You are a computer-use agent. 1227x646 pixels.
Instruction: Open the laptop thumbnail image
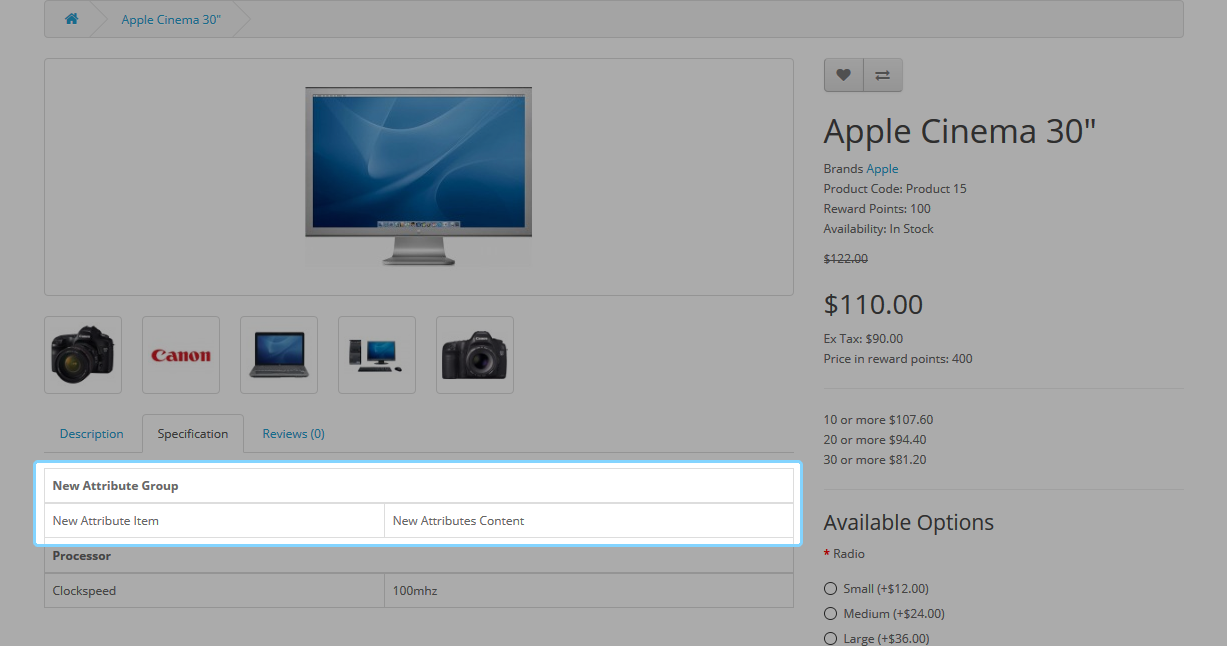pyautogui.click(x=279, y=355)
